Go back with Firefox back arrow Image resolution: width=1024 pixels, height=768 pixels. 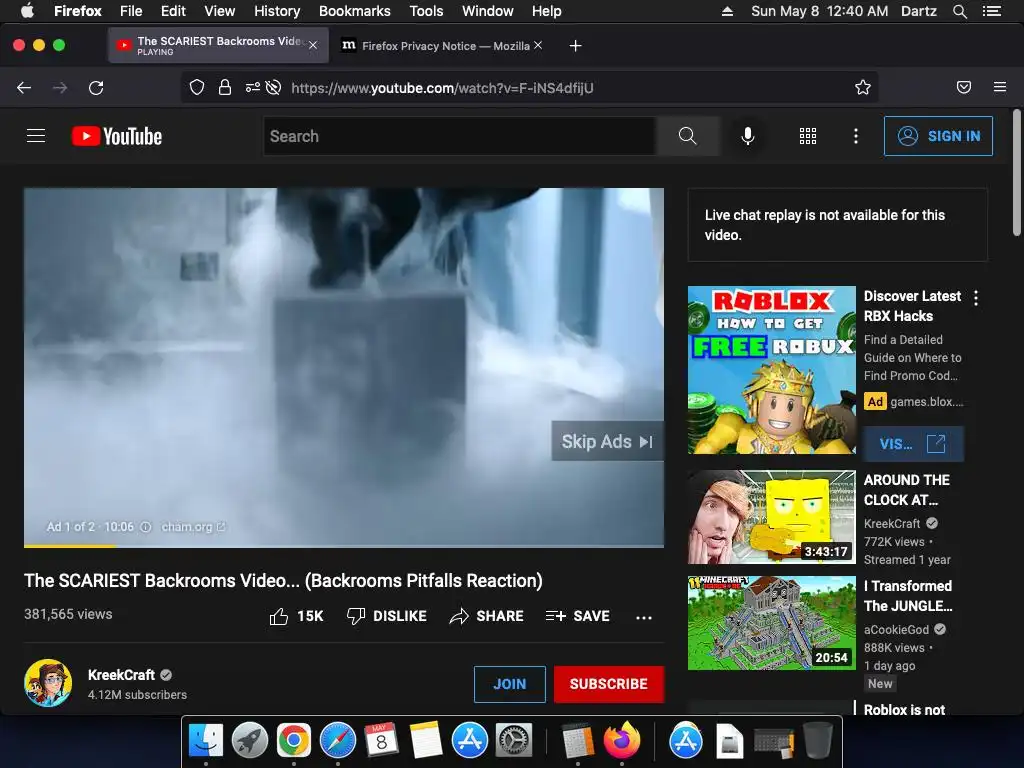click(24, 88)
